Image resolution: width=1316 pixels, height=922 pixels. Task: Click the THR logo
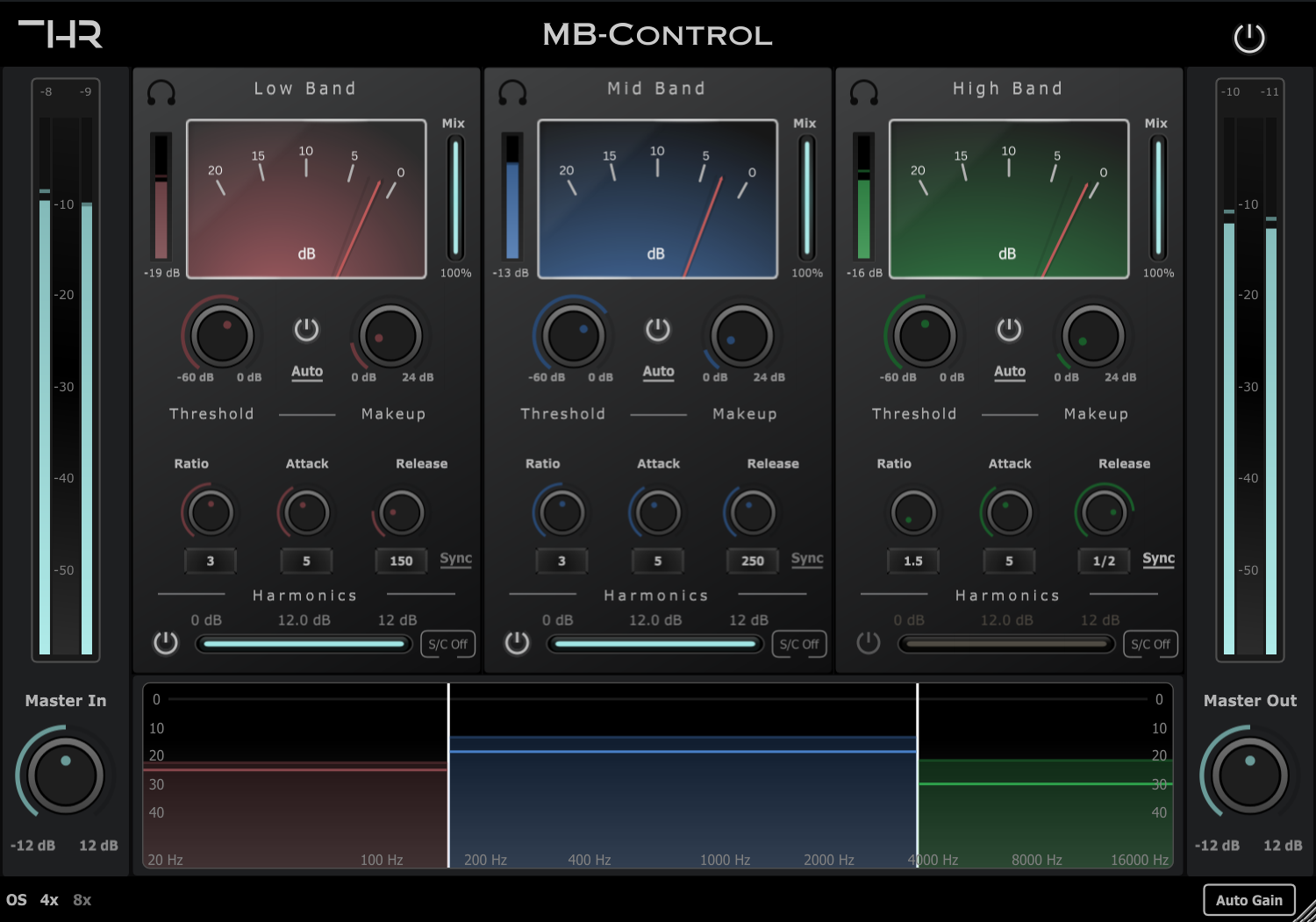pos(61,35)
